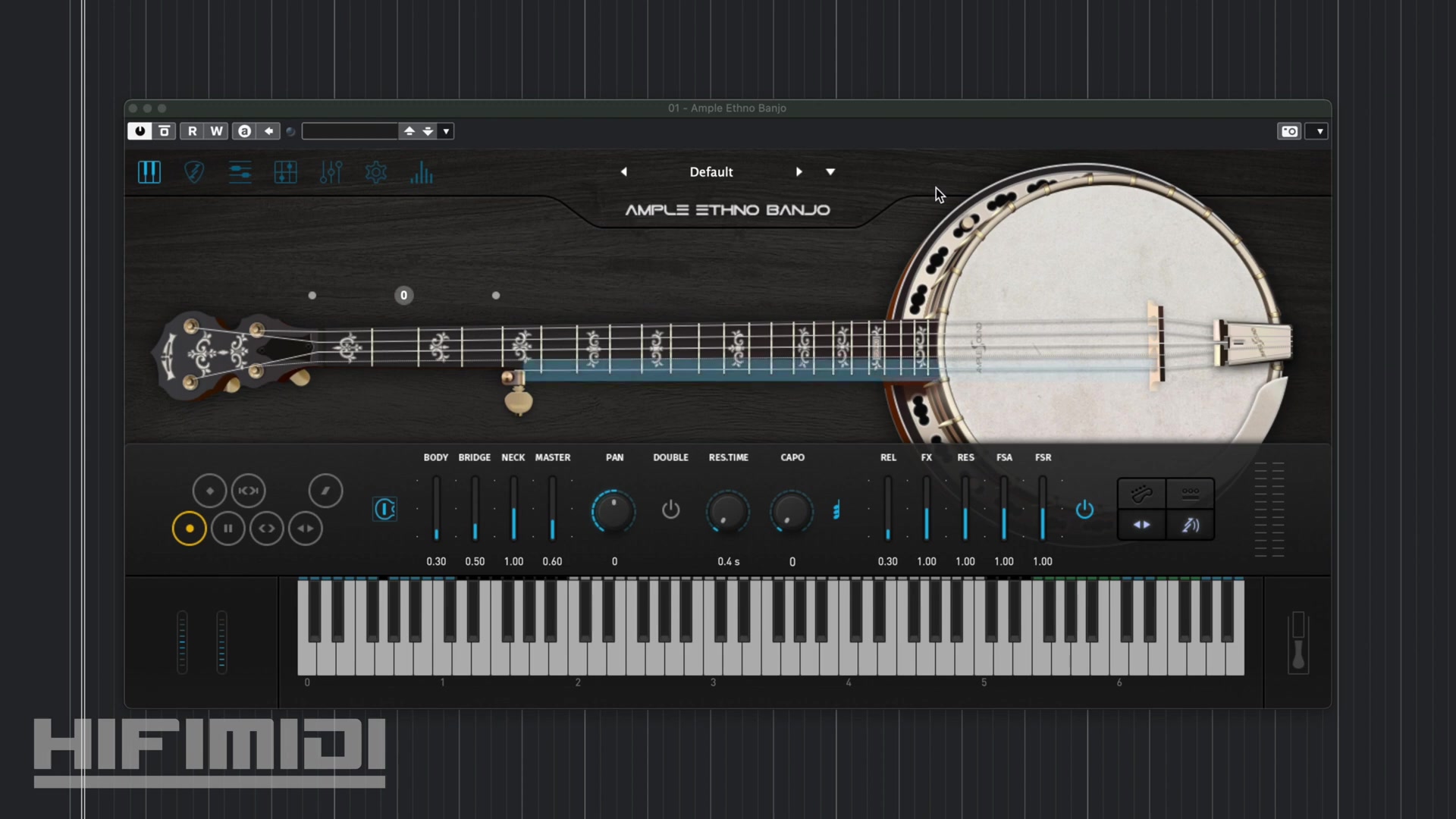Click the pick-with-sound-waves icon button

1190,525
